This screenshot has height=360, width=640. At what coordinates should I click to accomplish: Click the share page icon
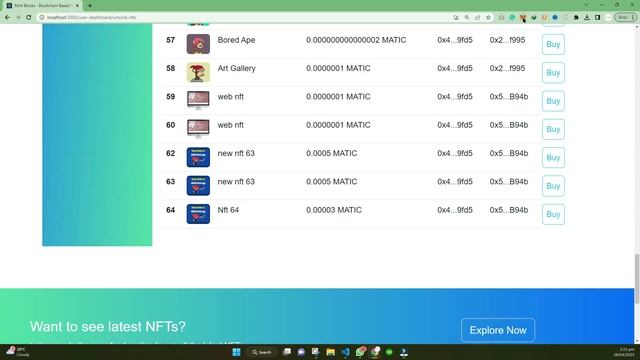click(x=478, y=18)
